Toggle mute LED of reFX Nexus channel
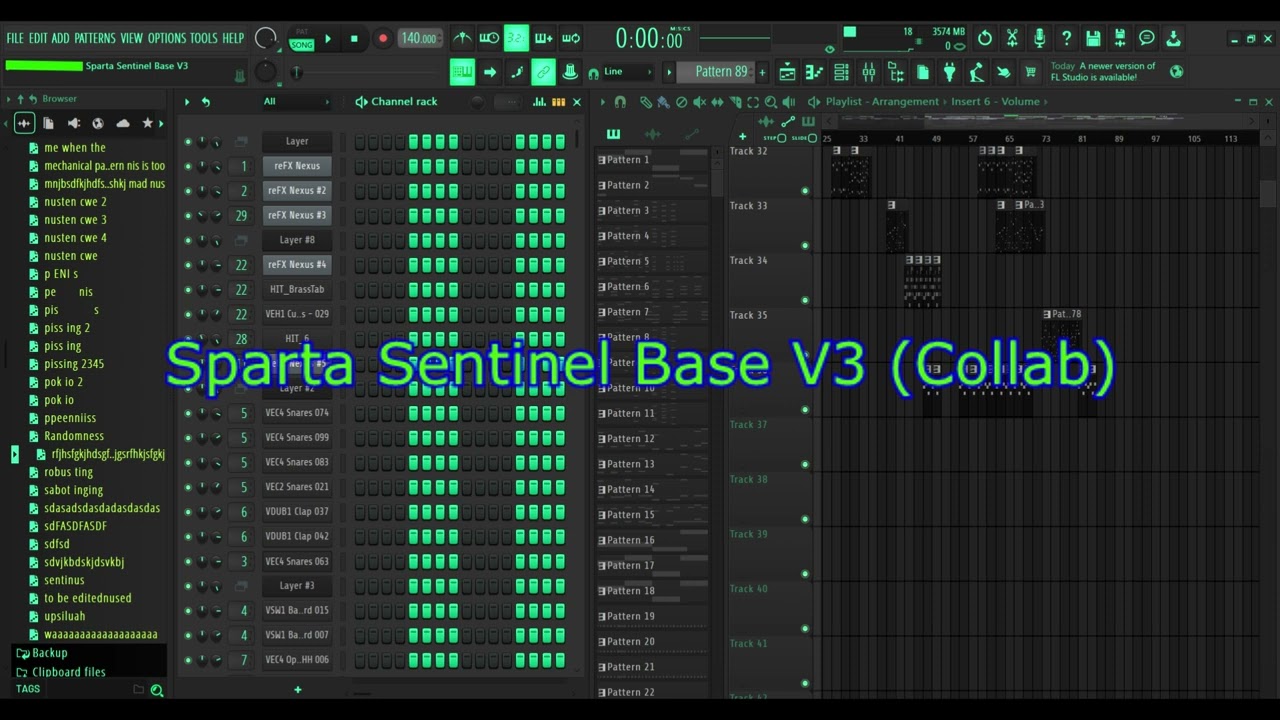 point(188,166)
